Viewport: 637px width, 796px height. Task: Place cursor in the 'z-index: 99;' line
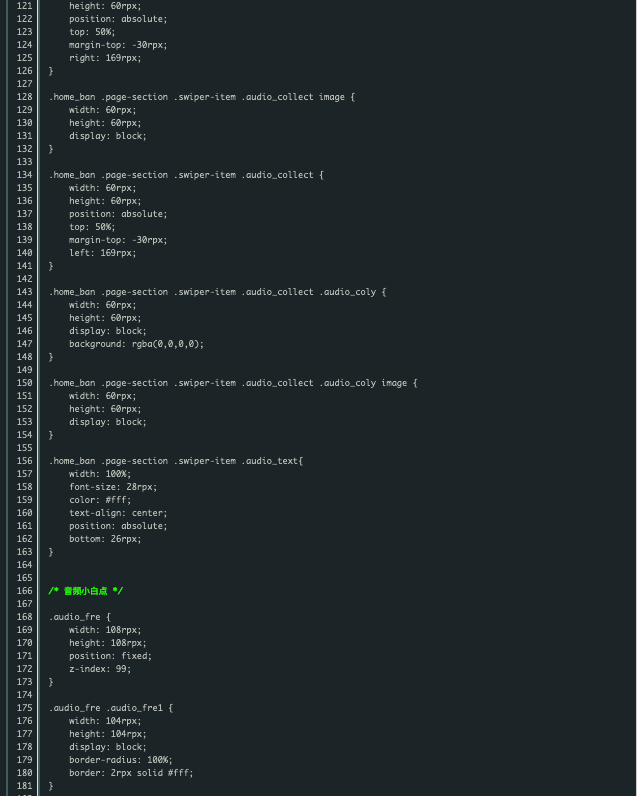point(100,669)
